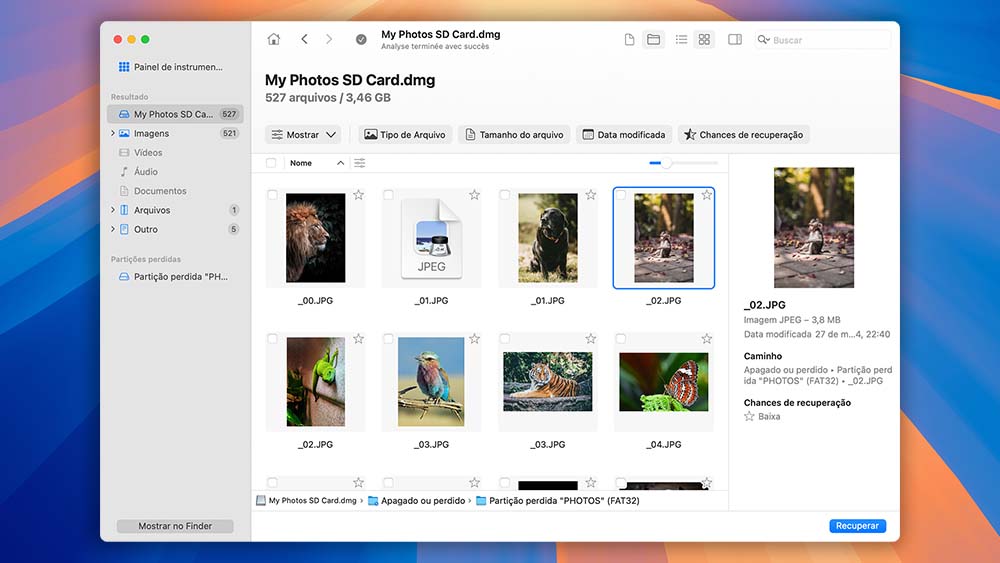1000x563 pixels.
Task: Star the _00.JPG lion photo
Action: coord(358,195)
